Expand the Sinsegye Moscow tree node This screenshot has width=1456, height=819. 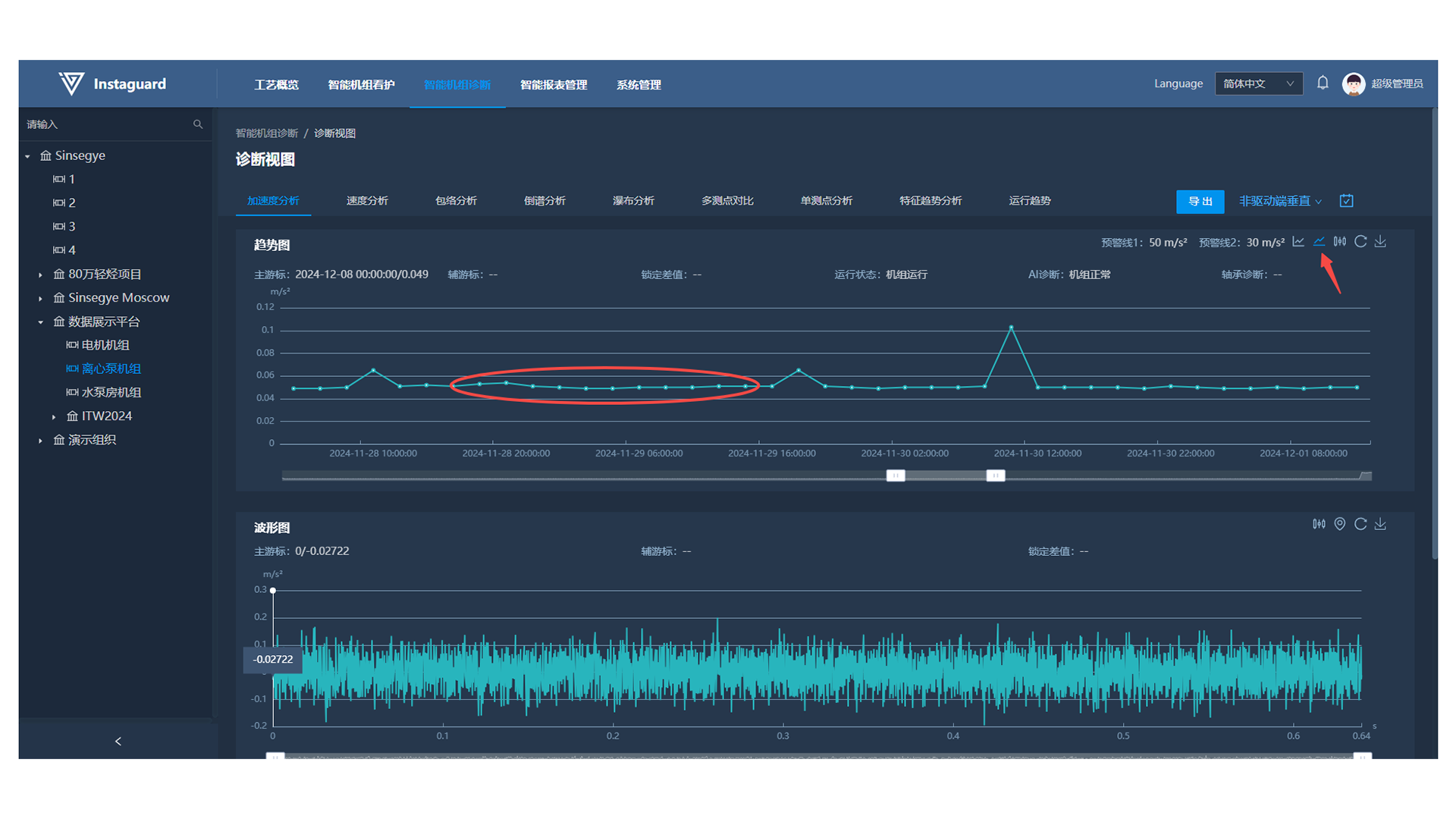[41, 298]
